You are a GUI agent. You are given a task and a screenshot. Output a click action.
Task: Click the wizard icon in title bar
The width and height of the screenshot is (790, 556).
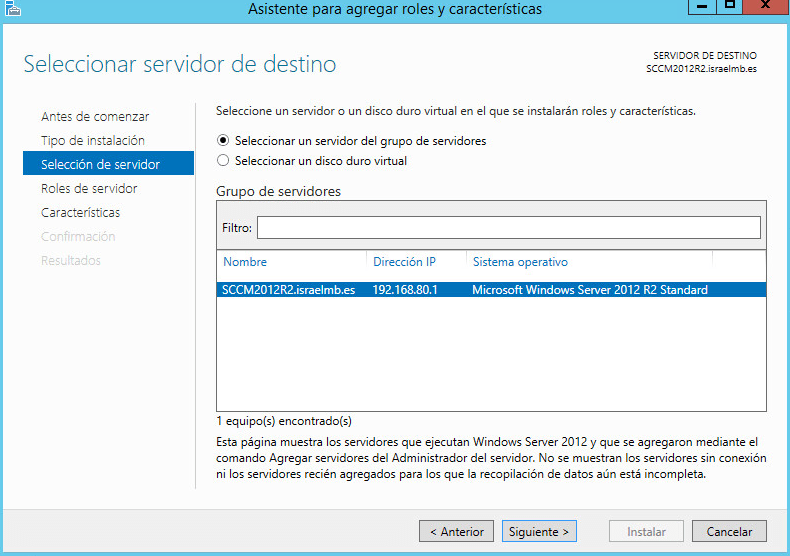click(12, 9)
